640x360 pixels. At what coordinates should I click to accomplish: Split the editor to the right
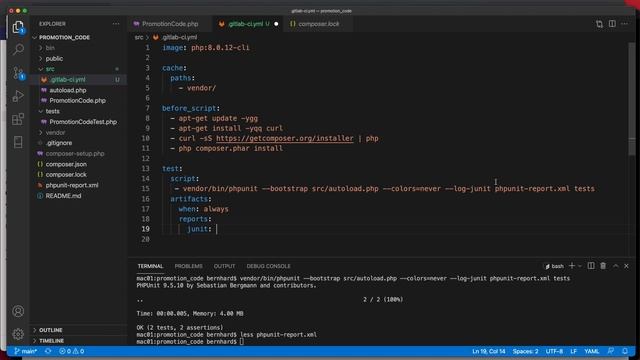(x=612, y=24)
